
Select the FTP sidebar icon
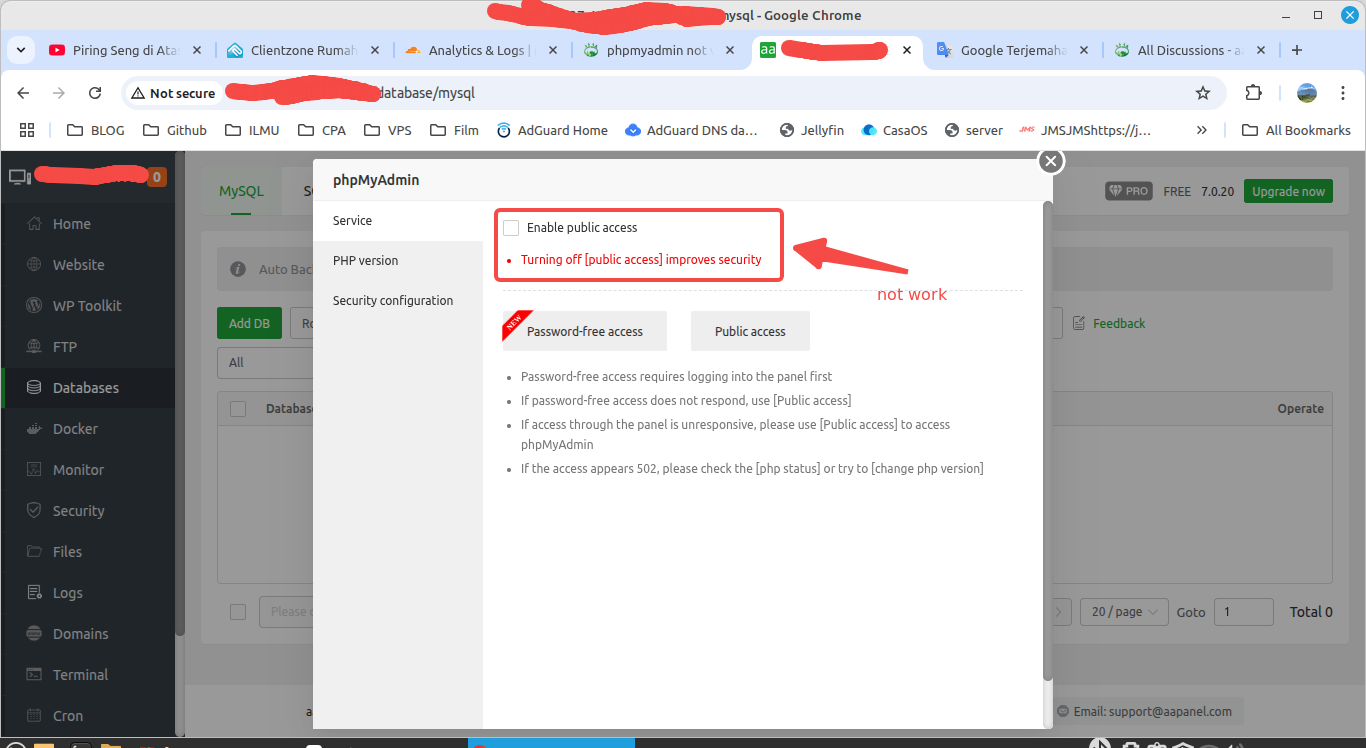pos(35,347)
